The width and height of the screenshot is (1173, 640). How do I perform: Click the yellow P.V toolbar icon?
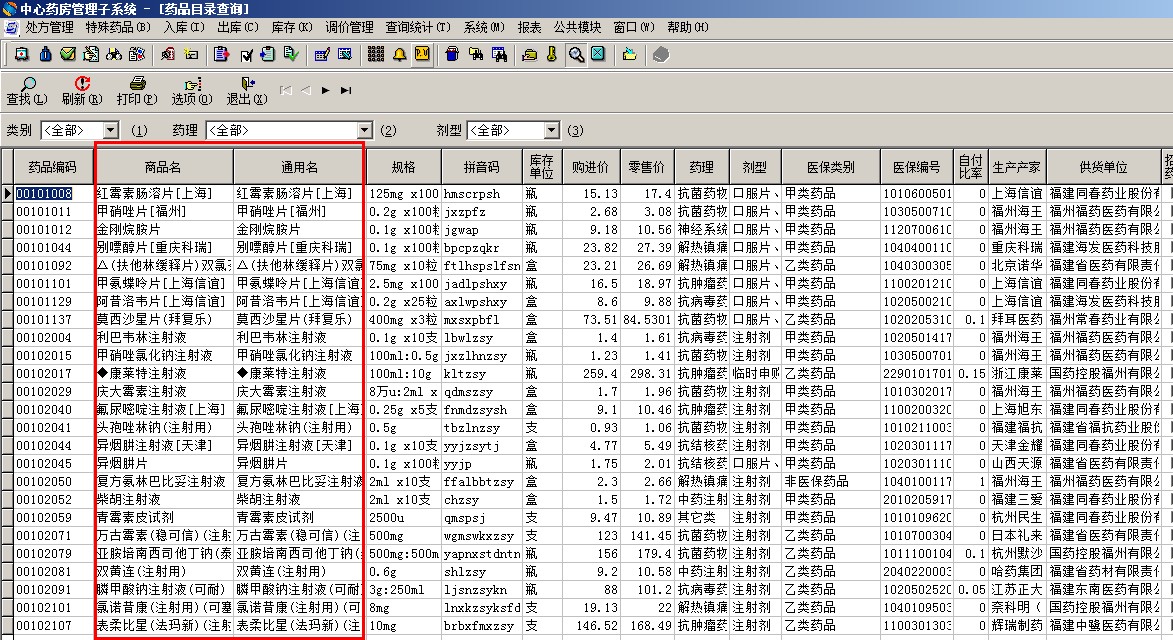point(422,55)
